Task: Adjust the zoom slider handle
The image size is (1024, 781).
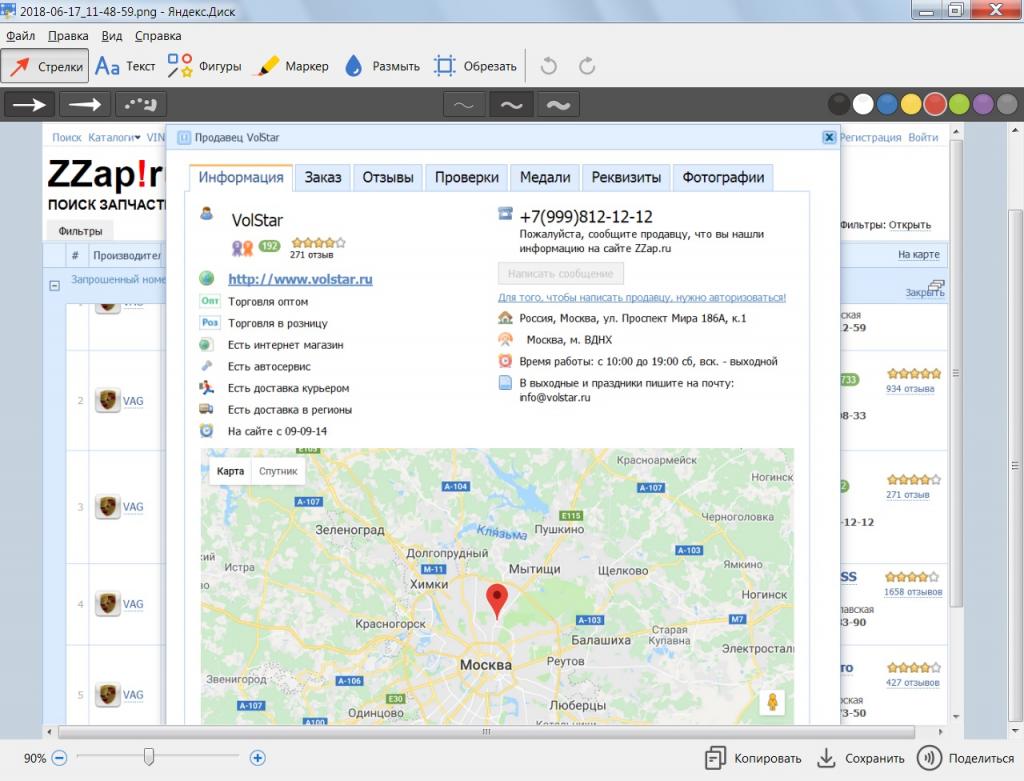Action: pyautogui.click(x=149, y=757)
